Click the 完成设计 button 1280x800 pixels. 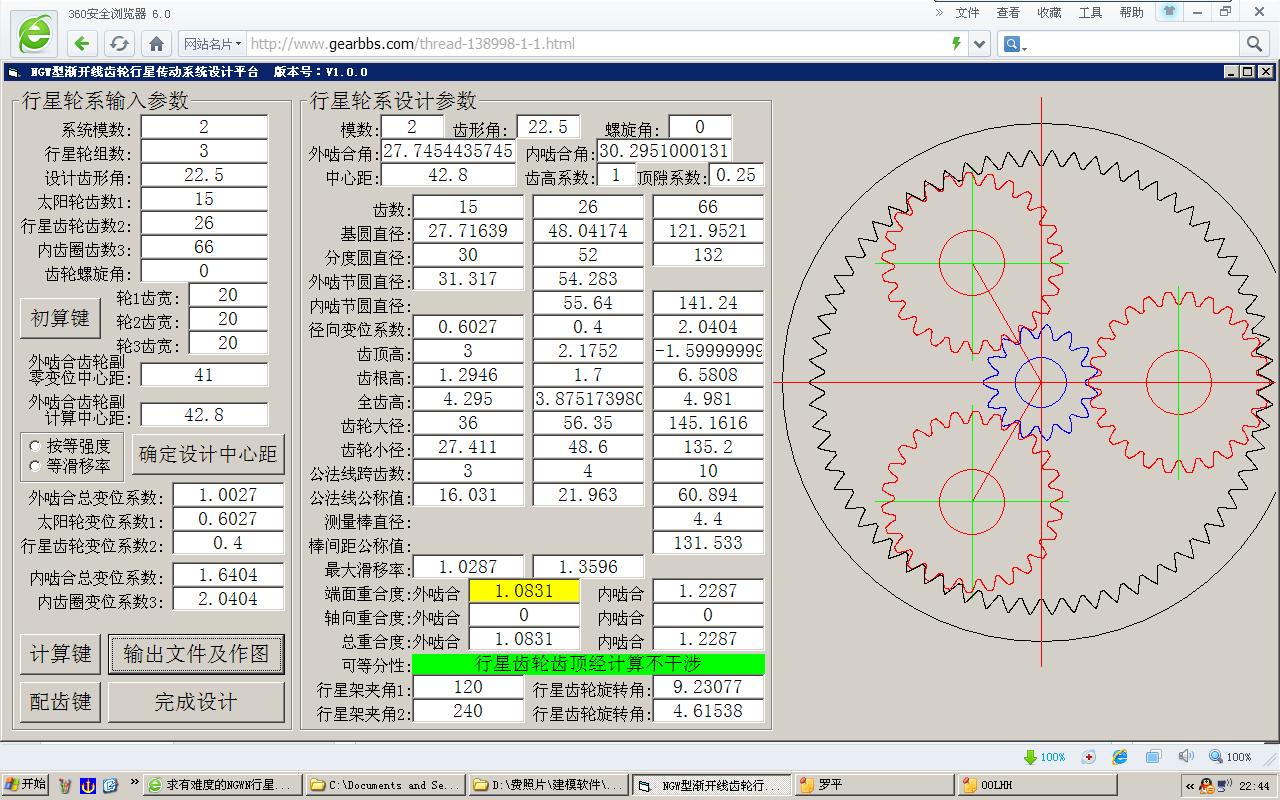pyautogui.click(x=196, y=702)
